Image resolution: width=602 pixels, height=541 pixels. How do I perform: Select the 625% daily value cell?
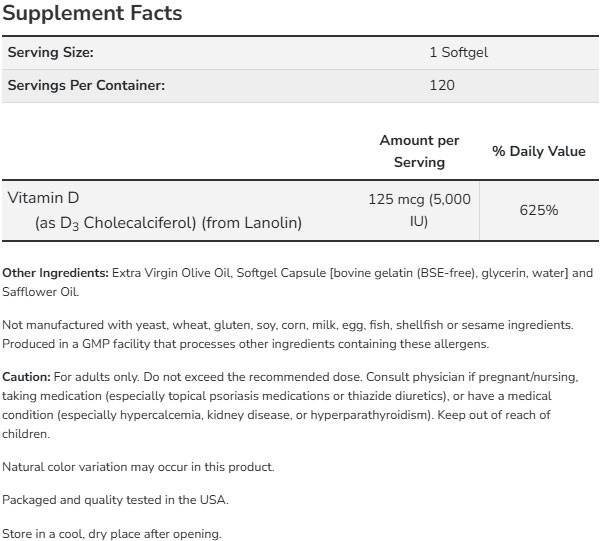pyautogui.click(x=539, y=210)
